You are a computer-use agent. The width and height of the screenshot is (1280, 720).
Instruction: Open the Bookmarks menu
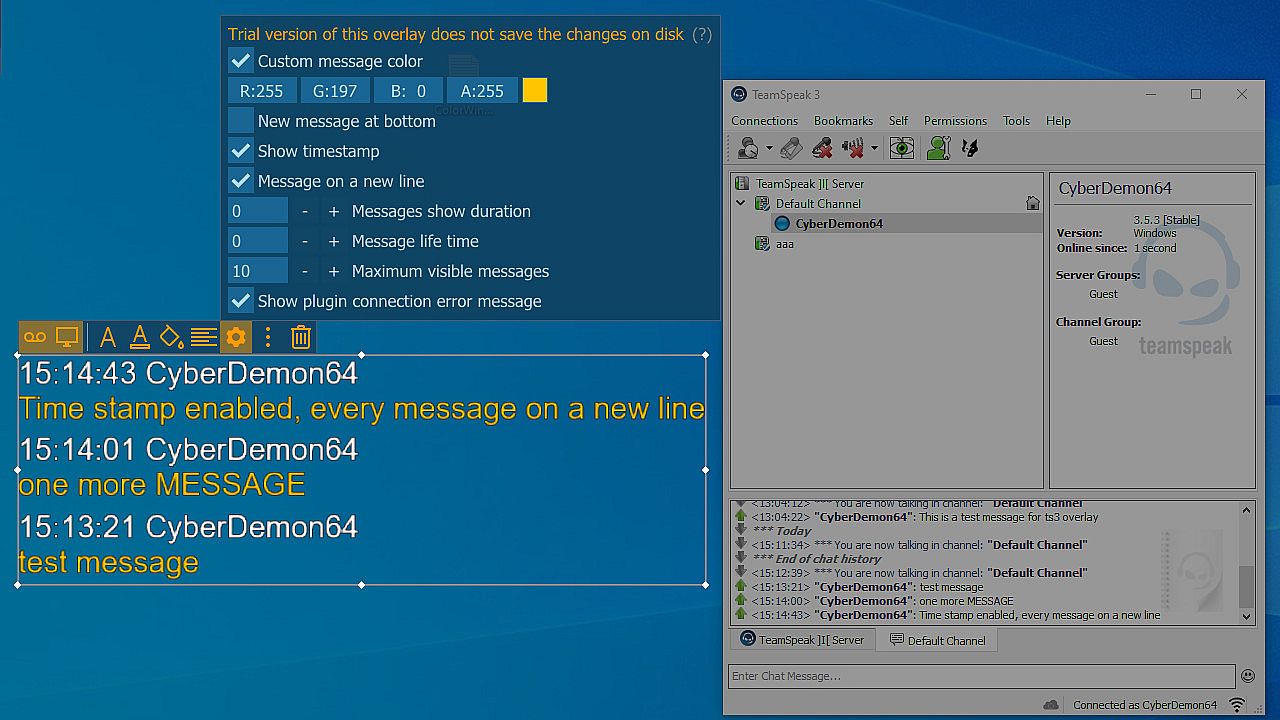click(843, 121)
